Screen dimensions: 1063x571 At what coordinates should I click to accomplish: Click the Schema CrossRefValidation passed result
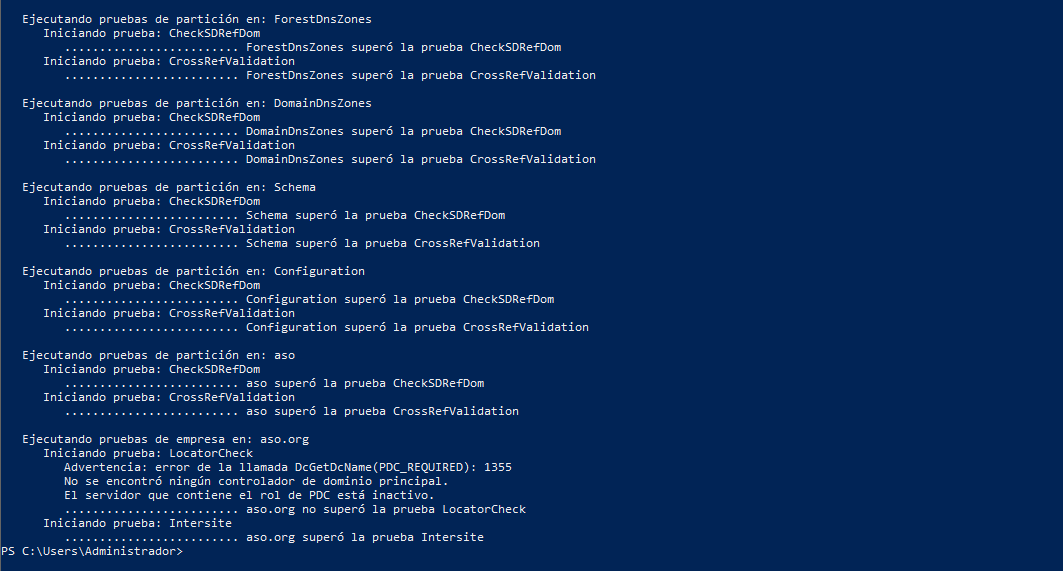pyautogui.click(x=392, y=243)
